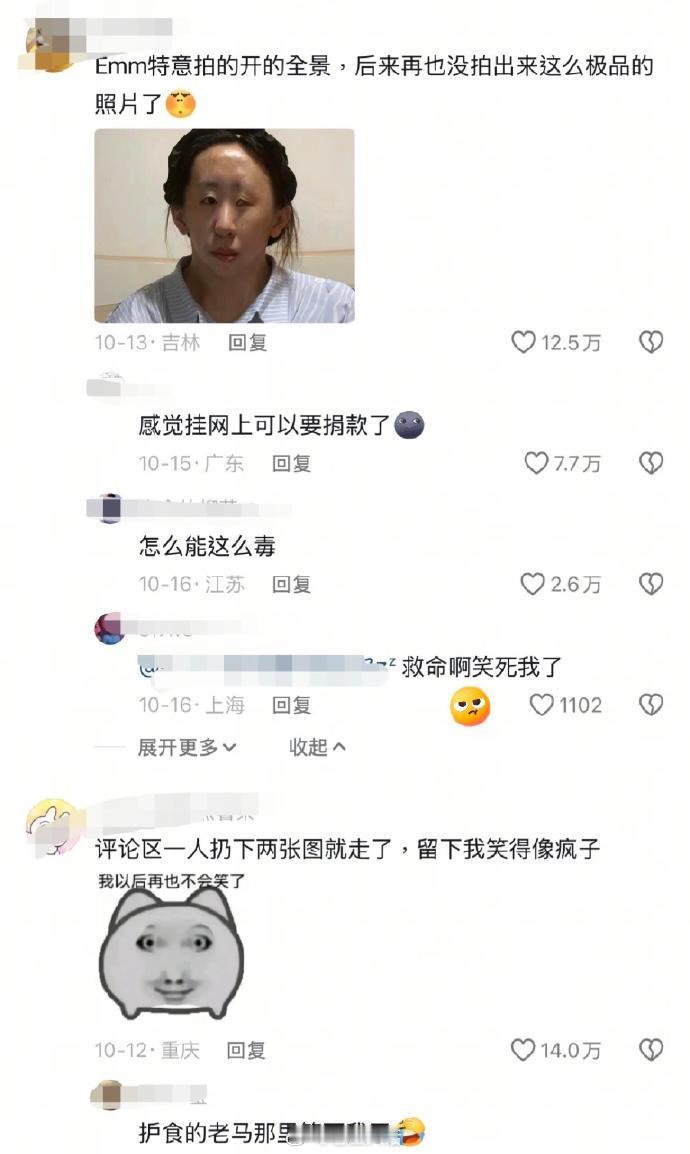690x1154 pixels.
Task: Like the 7.7万 comment from 广东
Action: coord(536,463)
